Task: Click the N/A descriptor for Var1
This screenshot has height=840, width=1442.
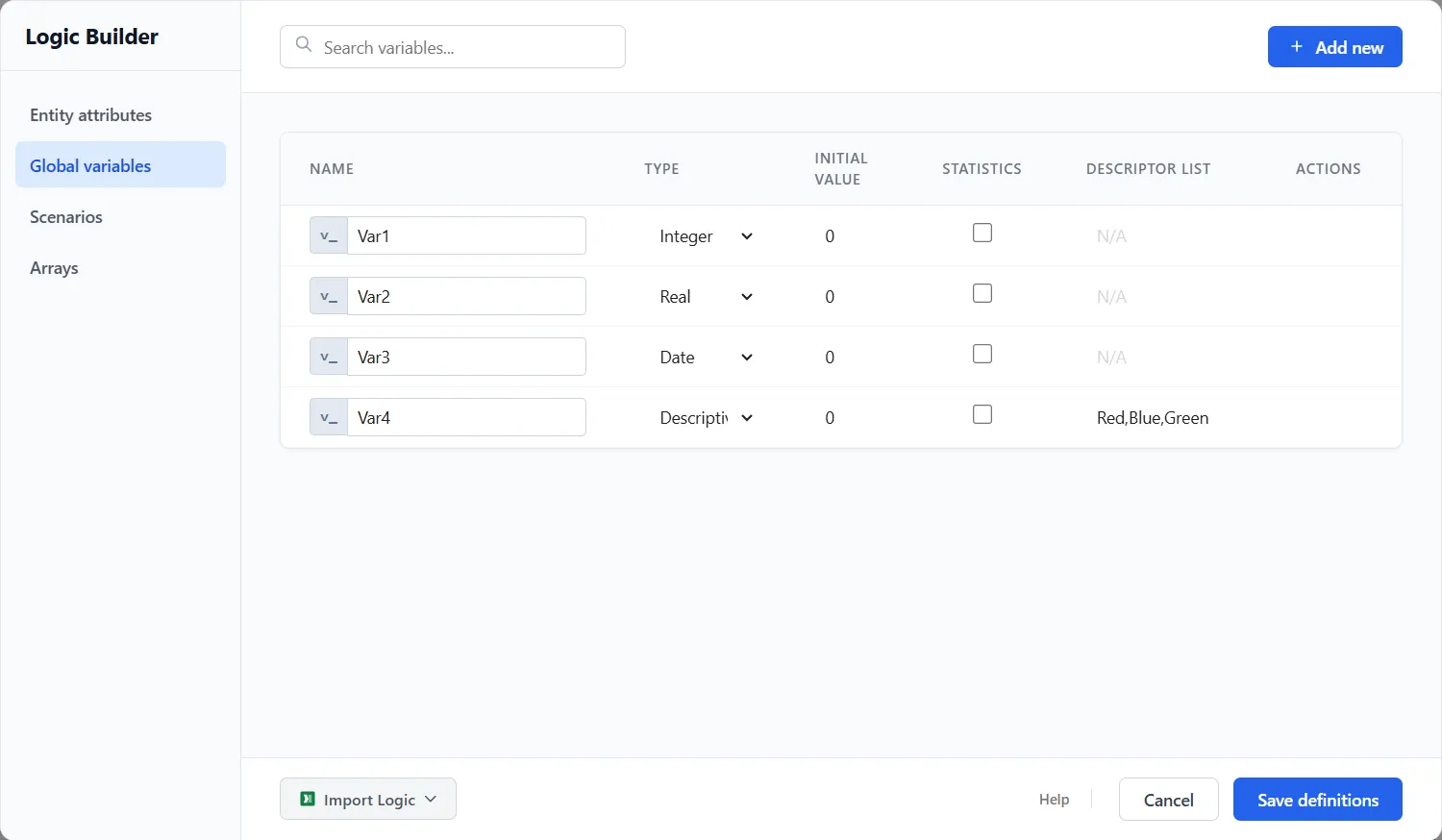Action: click(x=1111, y=236)
